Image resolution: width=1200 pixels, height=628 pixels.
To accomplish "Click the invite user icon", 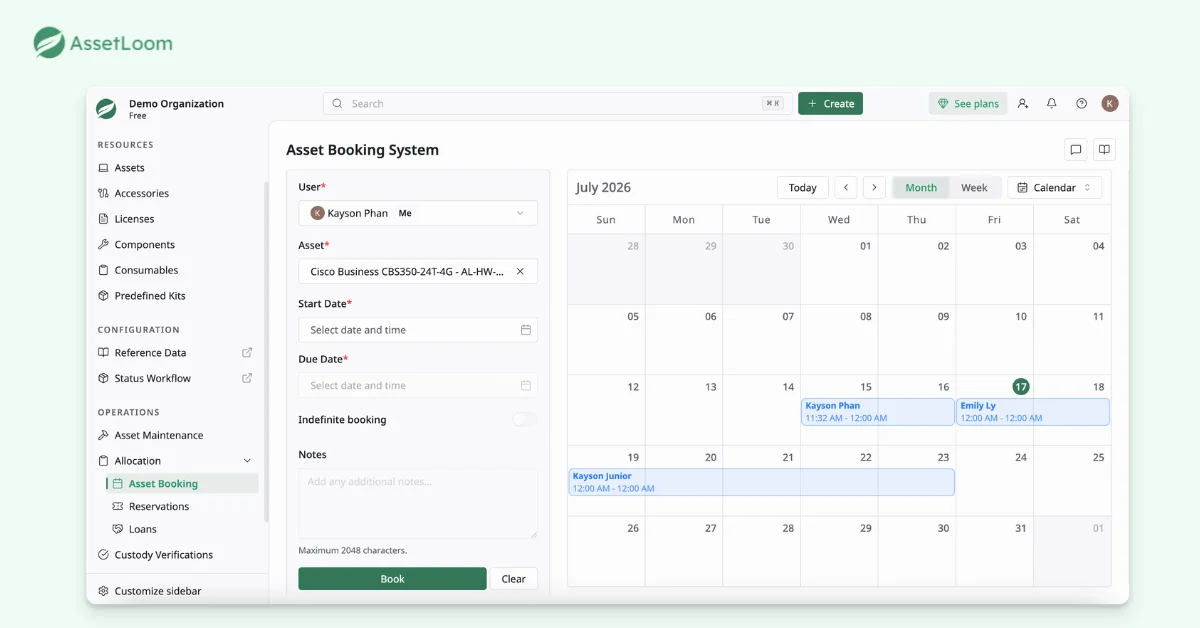I will [1023, 104].
